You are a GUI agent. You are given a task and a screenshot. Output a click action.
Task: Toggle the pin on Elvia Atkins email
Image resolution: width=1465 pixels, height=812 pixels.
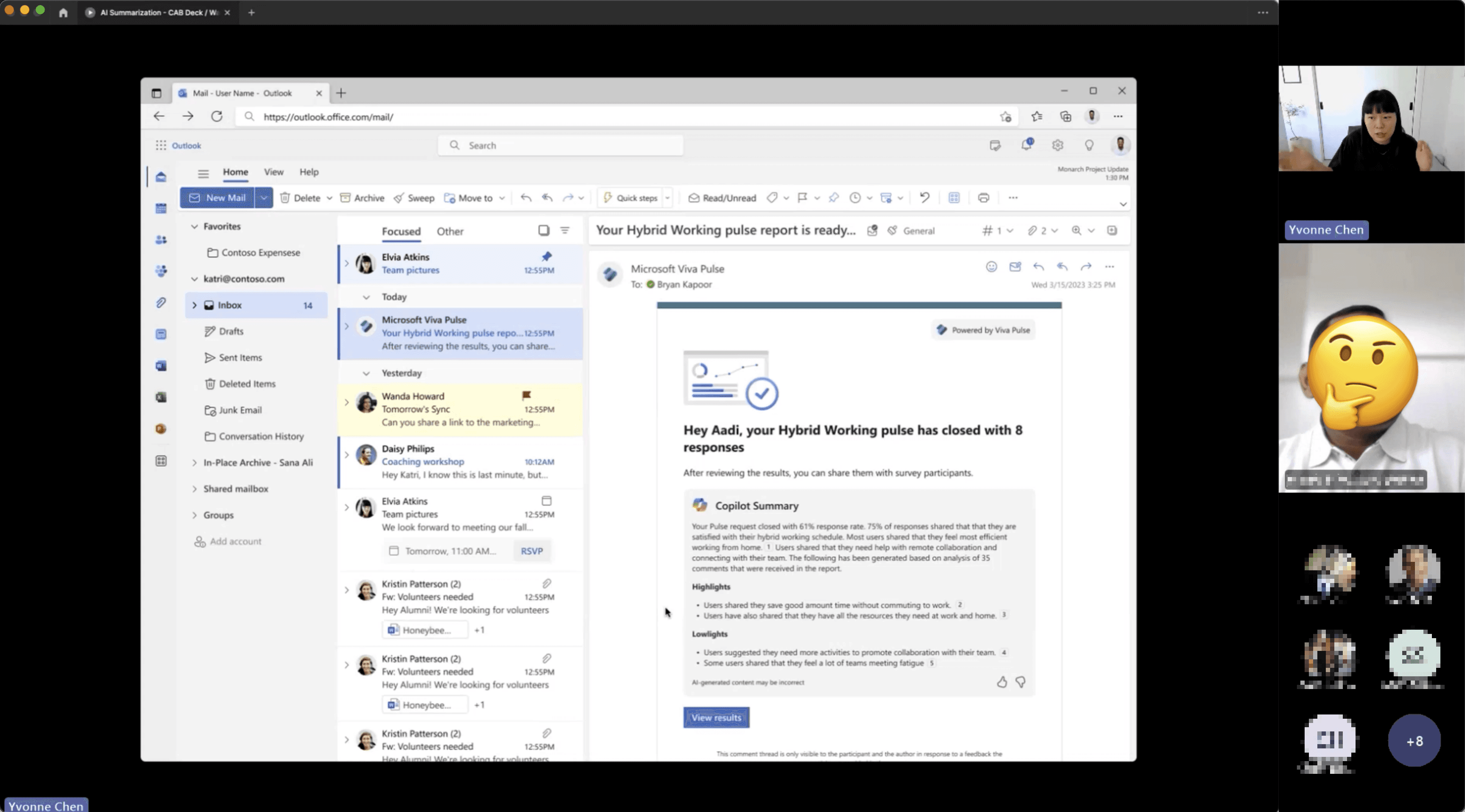546,256
